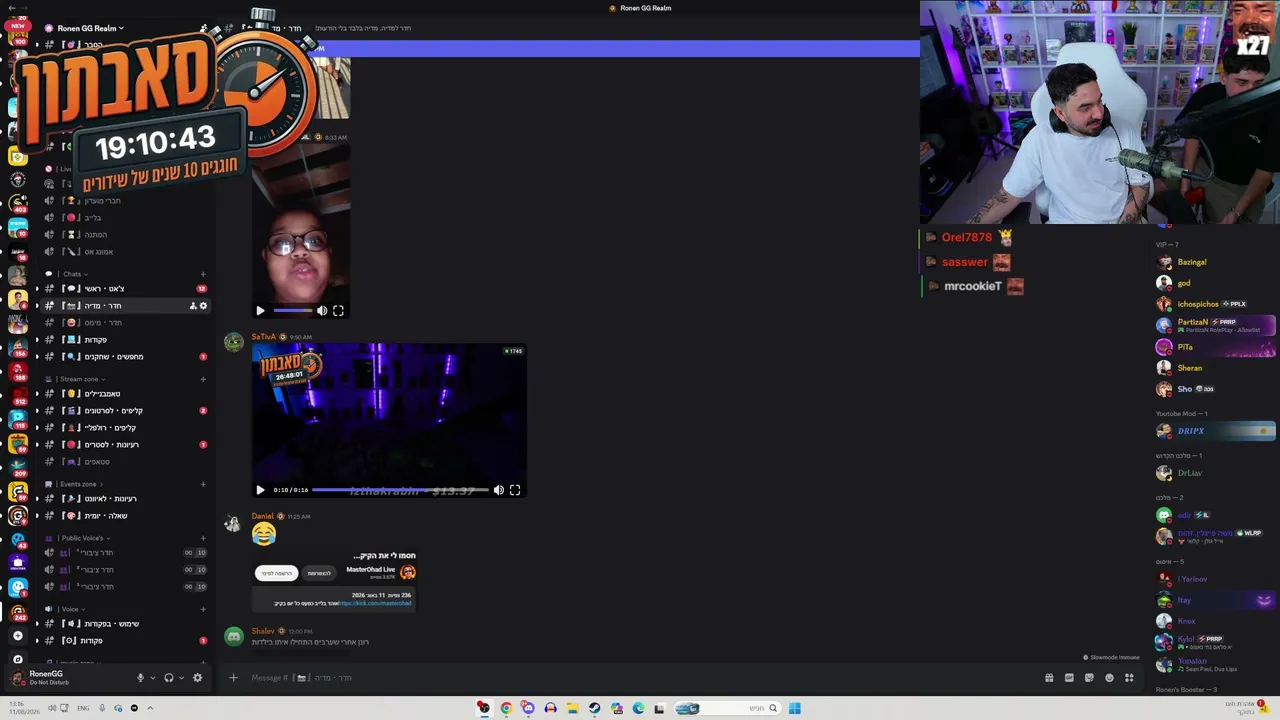Open the sticker picker
The height and width of the screenshot is (720, 1280).
(x=1089, y=678)
